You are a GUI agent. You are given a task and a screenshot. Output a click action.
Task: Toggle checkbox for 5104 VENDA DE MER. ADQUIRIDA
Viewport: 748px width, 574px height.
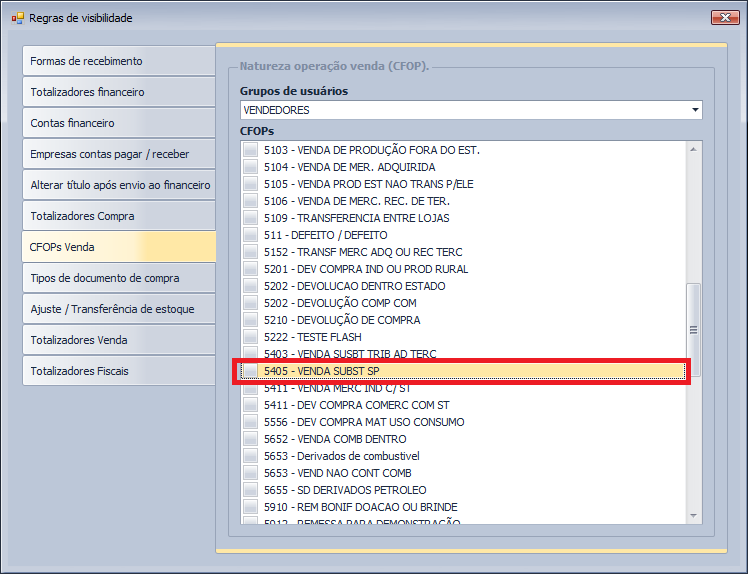[x=250, y=167]
